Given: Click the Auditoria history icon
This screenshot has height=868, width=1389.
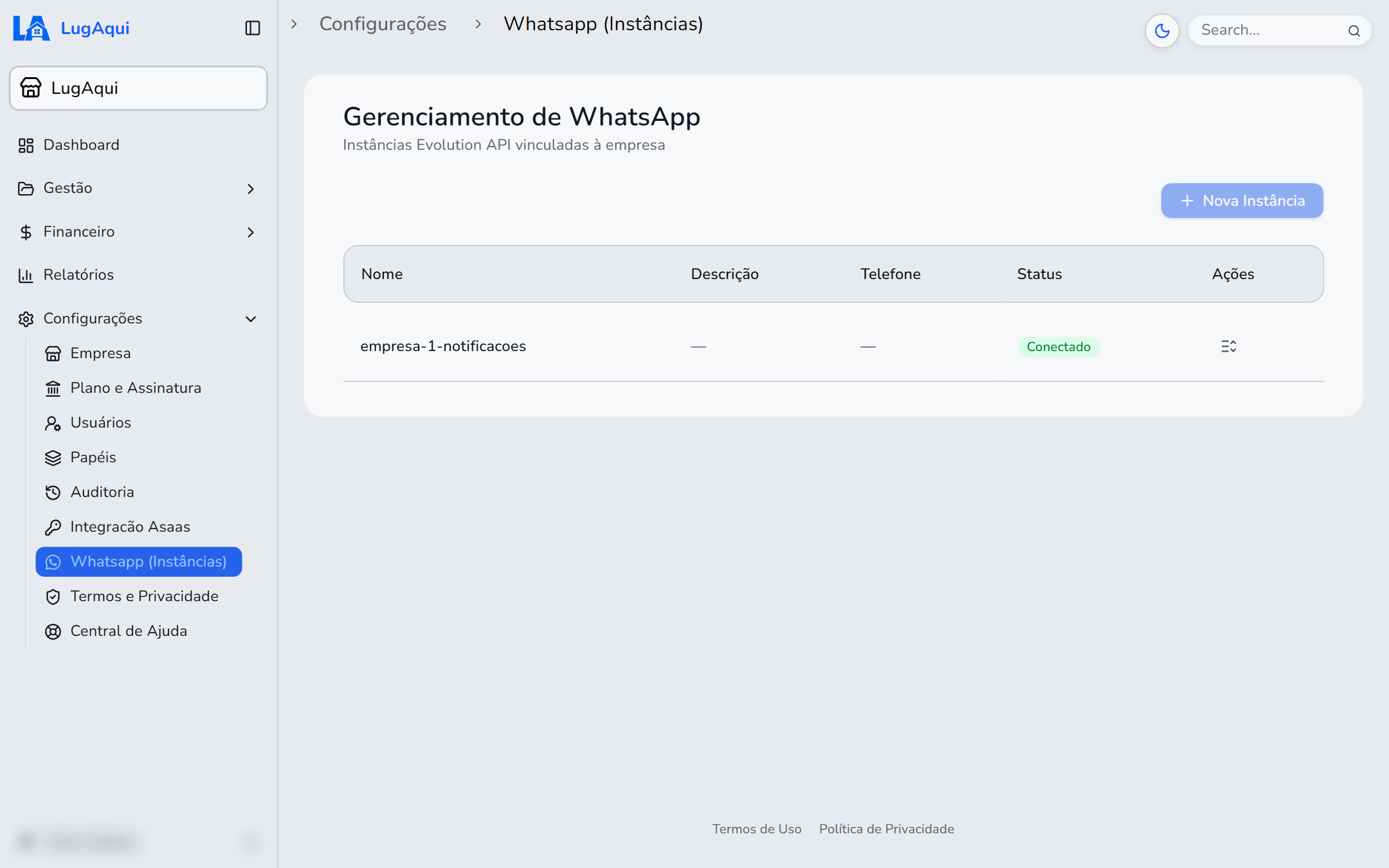Looking at the screenshot, I should coord(53,493).
